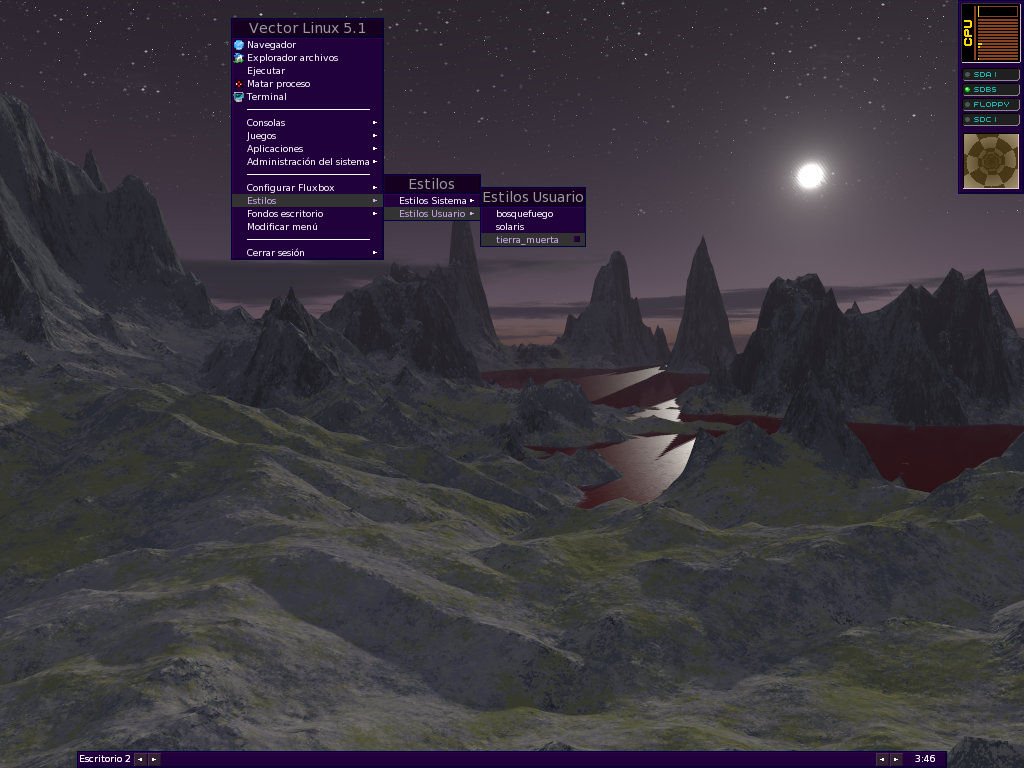Click the toolbar clock showing 3:46
Image resolution: width=1024 pixels, height=768 pixels.
pyautogui.click(x=925, y=759)
